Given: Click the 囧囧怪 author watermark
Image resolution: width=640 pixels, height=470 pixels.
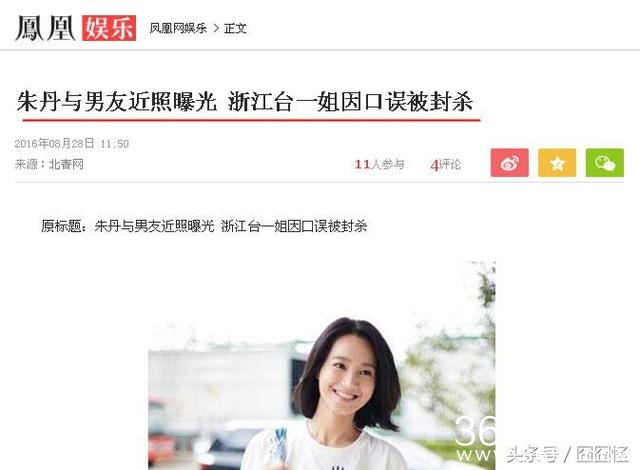Looking at the screenshot, I should (x=602, y=454).
